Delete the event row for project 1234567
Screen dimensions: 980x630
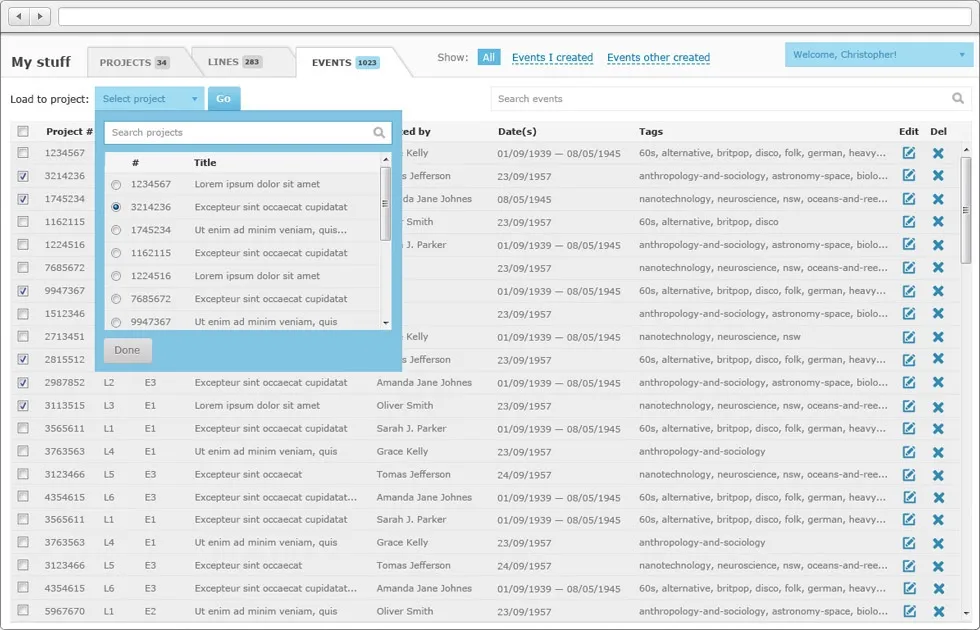point(938,153)
